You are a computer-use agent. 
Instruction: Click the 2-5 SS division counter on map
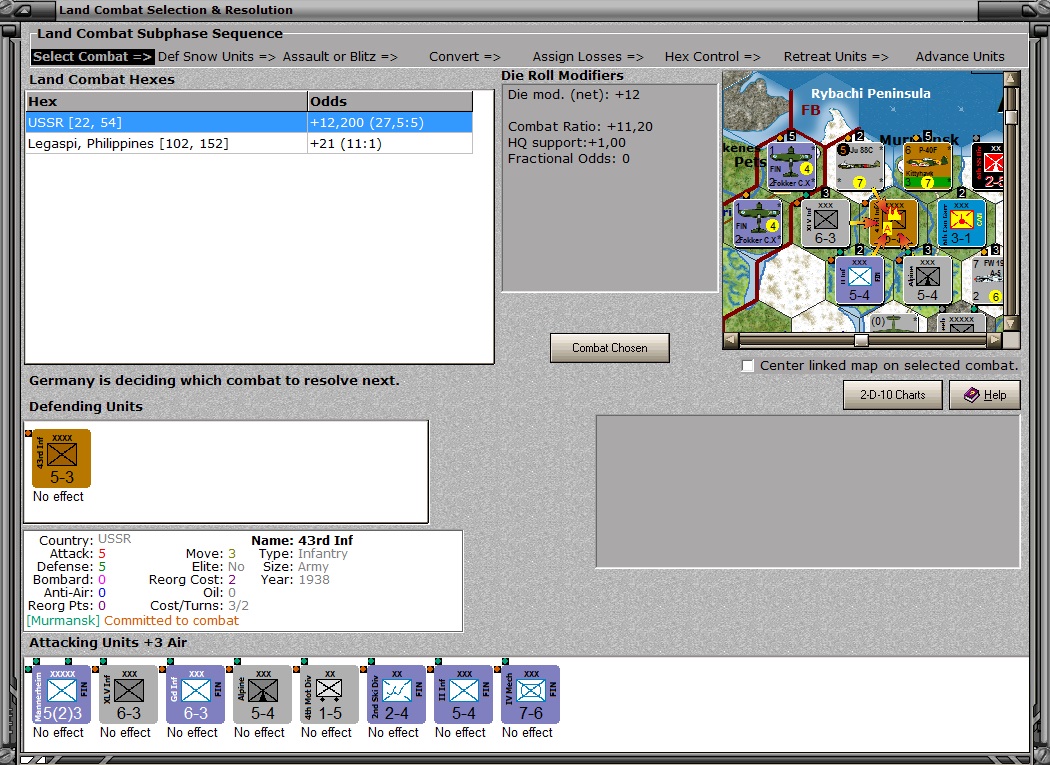point(987,166)
